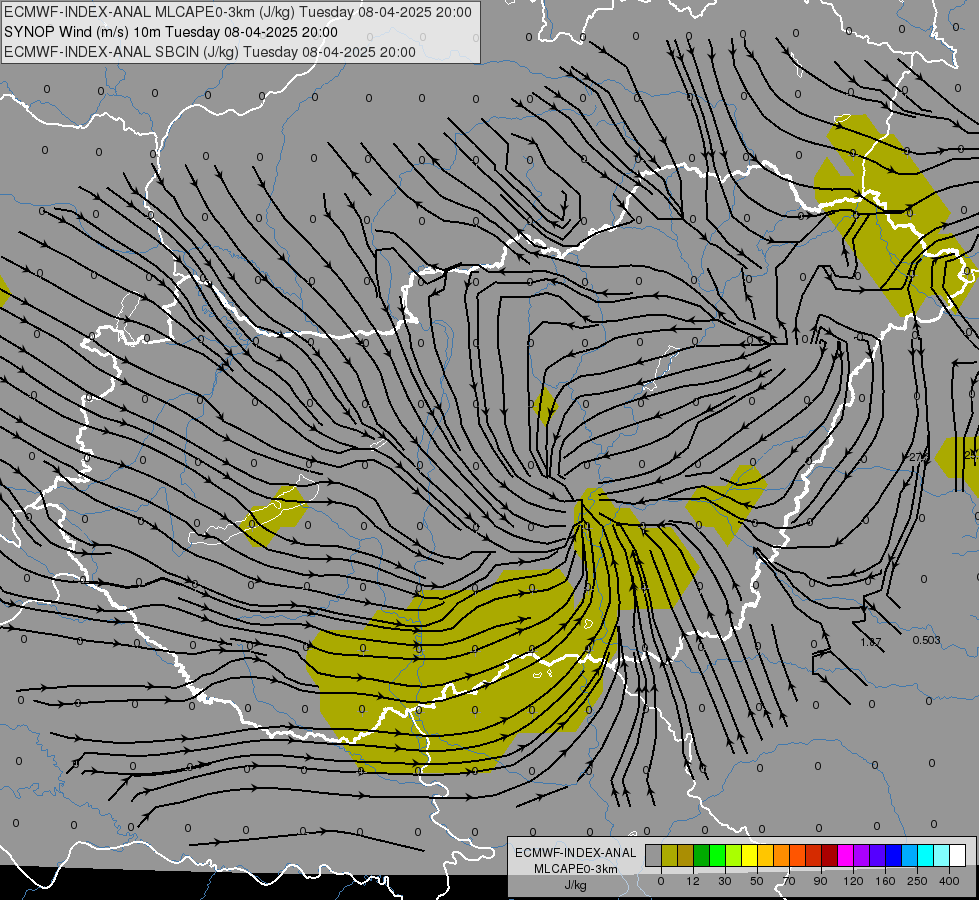Select the magenta legend swatch
The image size is (979, 900).
click(846, 855)
